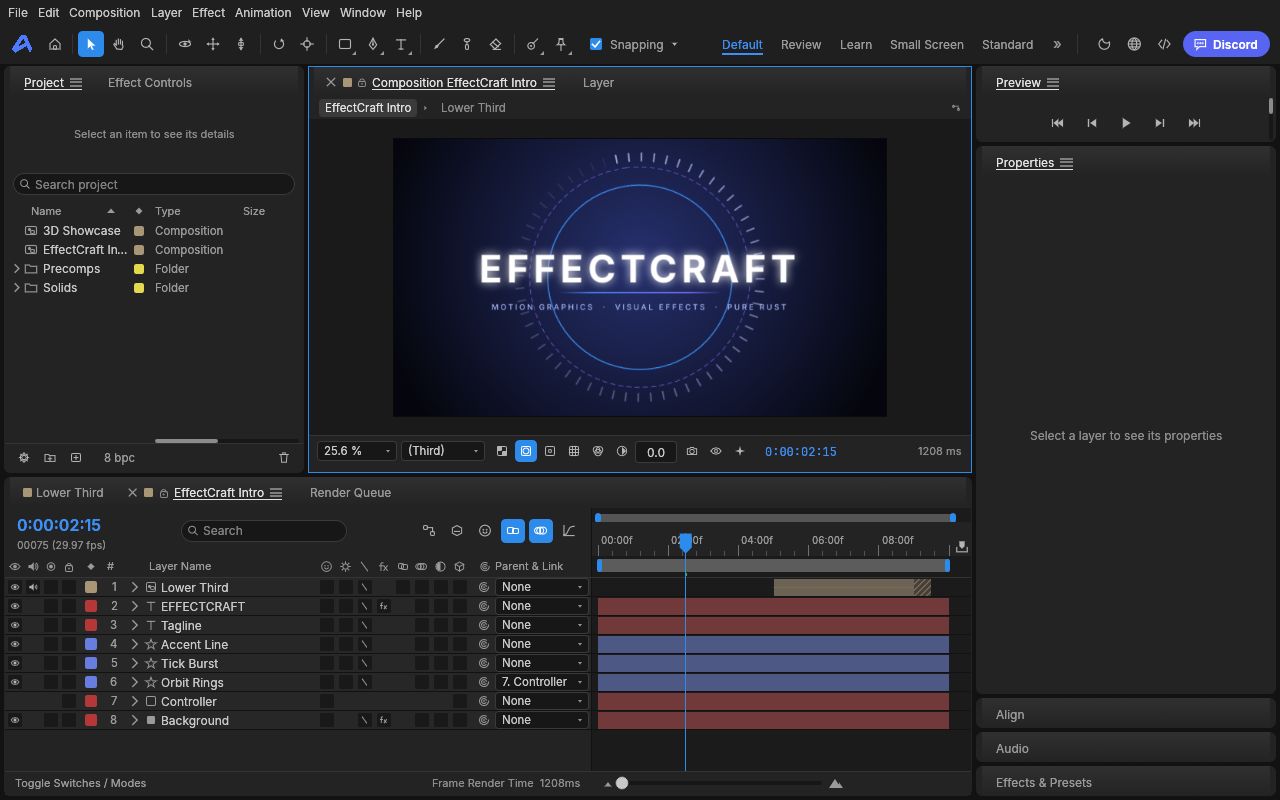Click the Search project field

click(x=154, y=184)
